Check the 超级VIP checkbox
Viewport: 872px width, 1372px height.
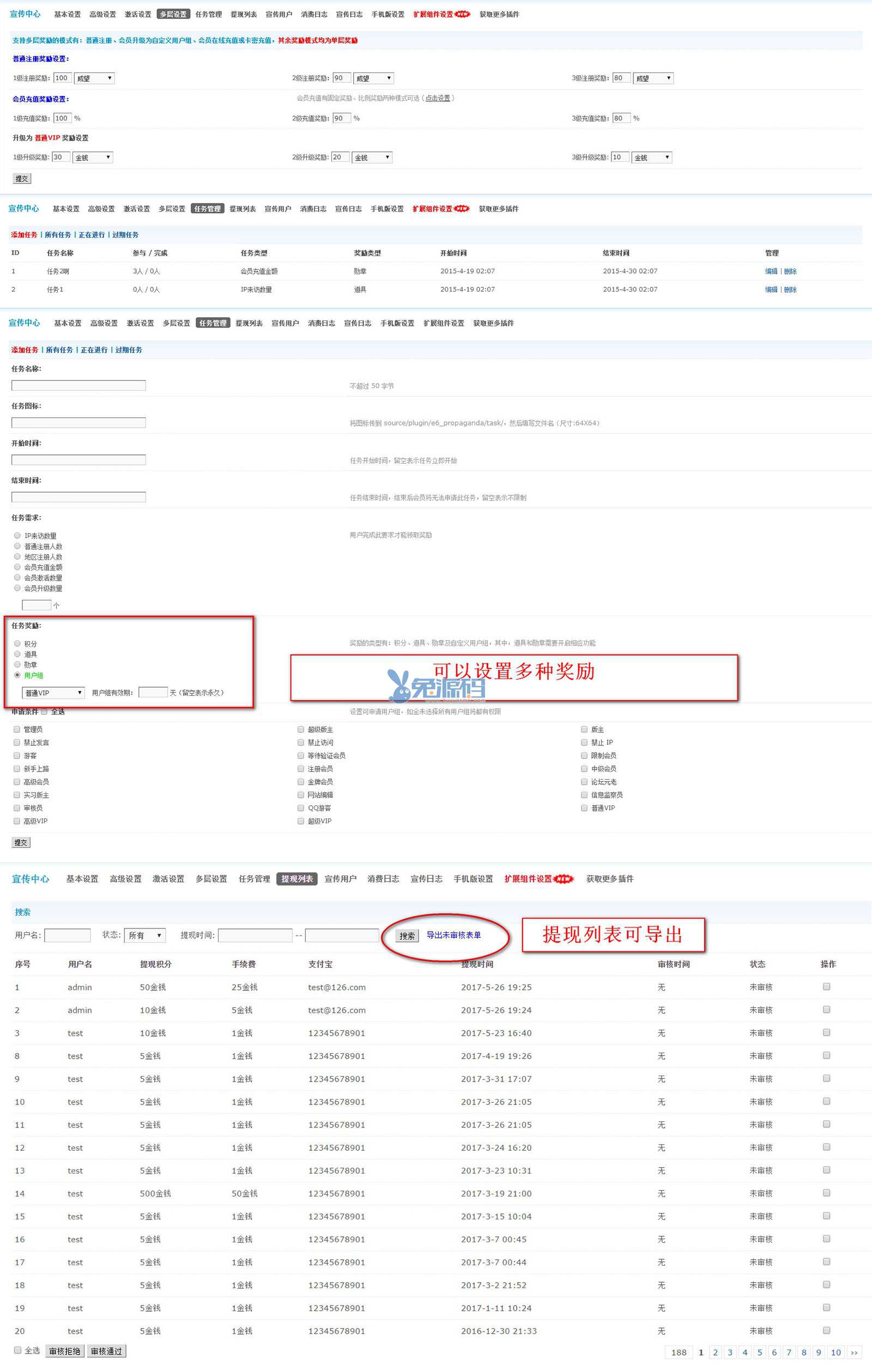[301, 821]
